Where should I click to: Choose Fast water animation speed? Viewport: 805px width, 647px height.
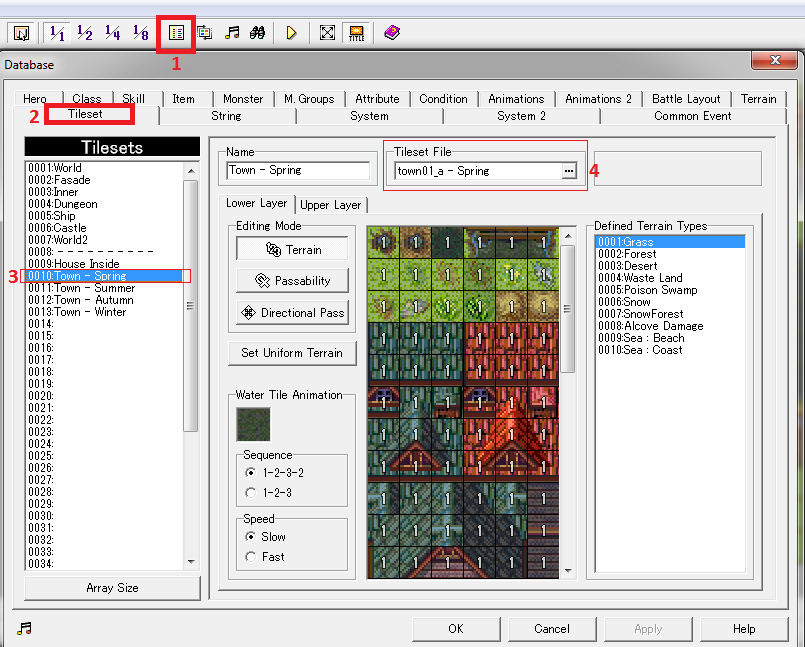(250, 556)
